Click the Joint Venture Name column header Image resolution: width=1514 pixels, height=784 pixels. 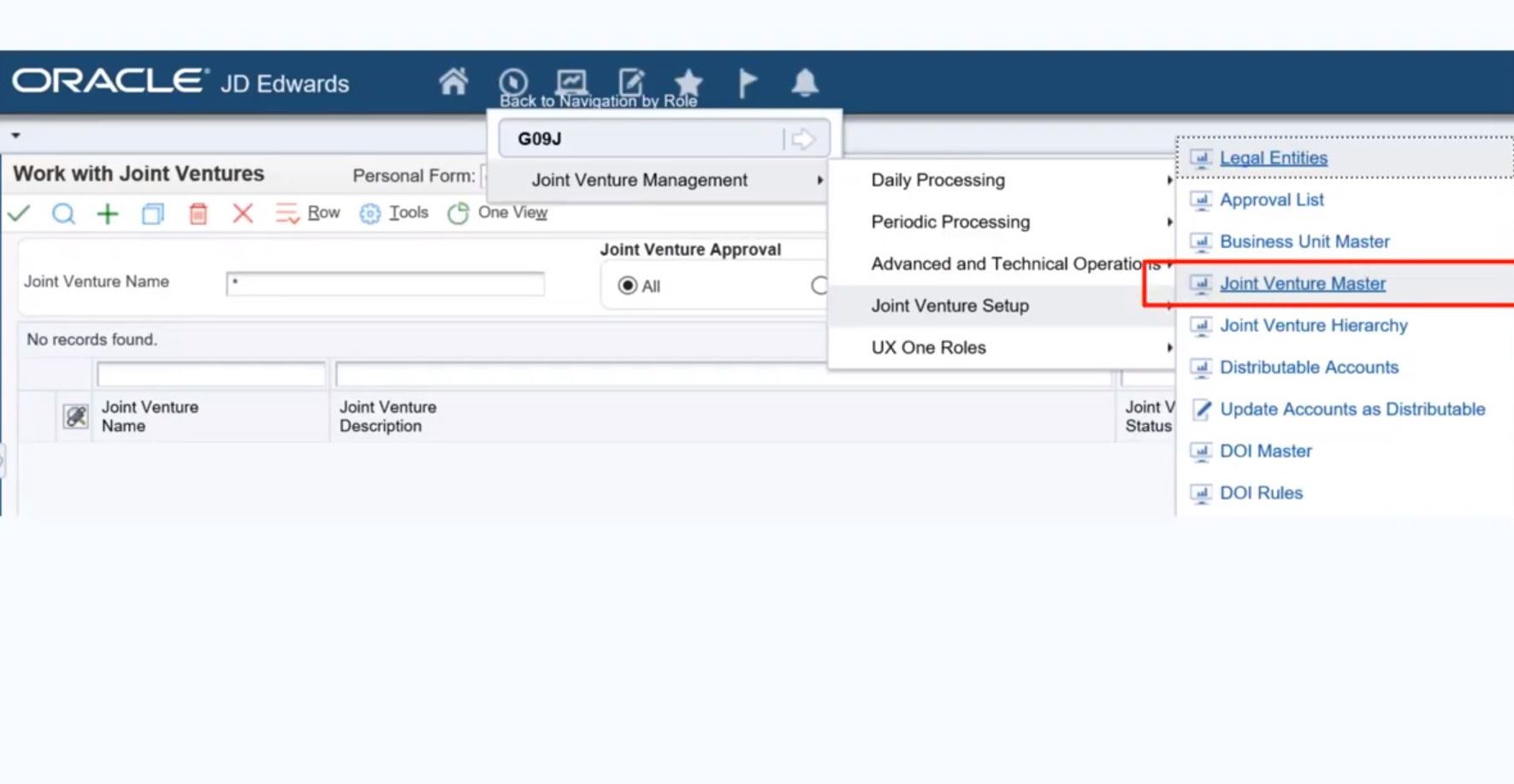pyautogui.click(x=150, y=416)
